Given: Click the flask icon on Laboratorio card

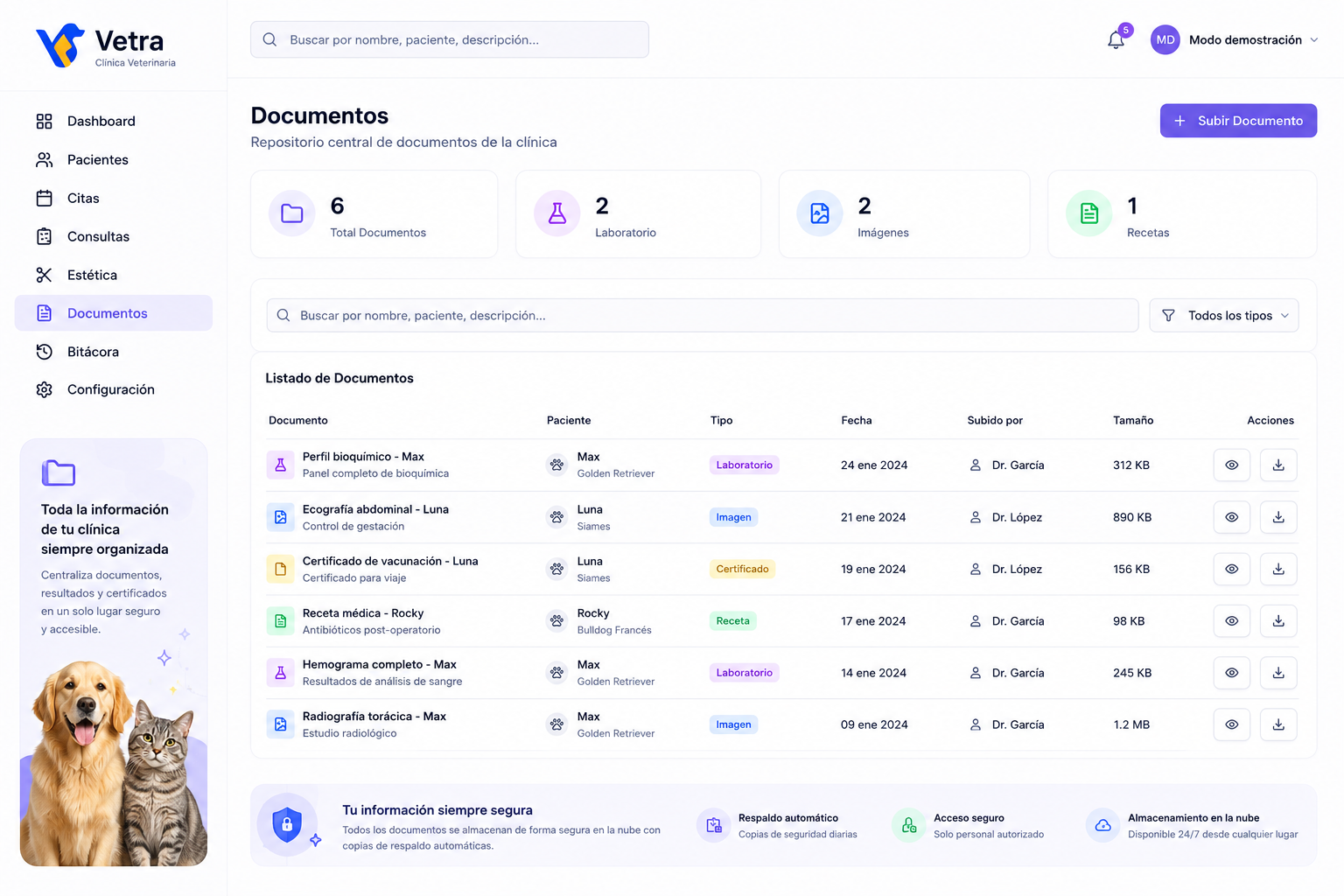Looking at the screenshot, I should click(x=557, y=213).
